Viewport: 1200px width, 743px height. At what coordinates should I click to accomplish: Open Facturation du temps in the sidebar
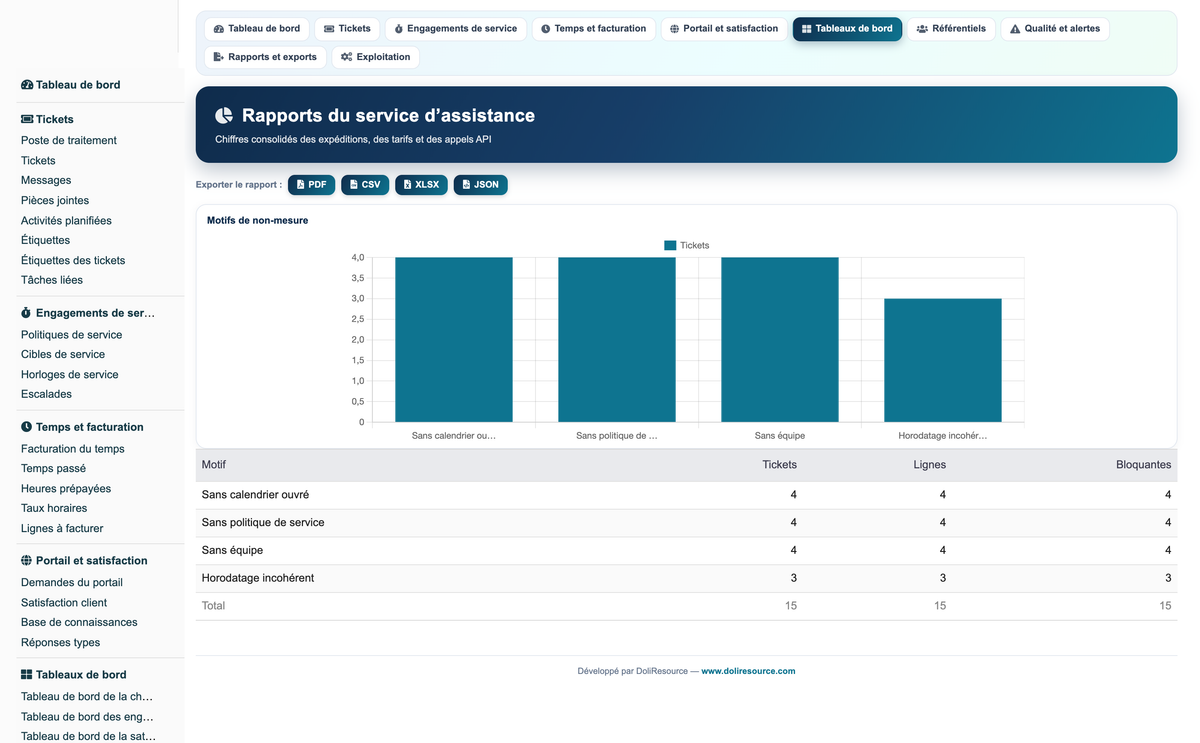pos(73,449)
